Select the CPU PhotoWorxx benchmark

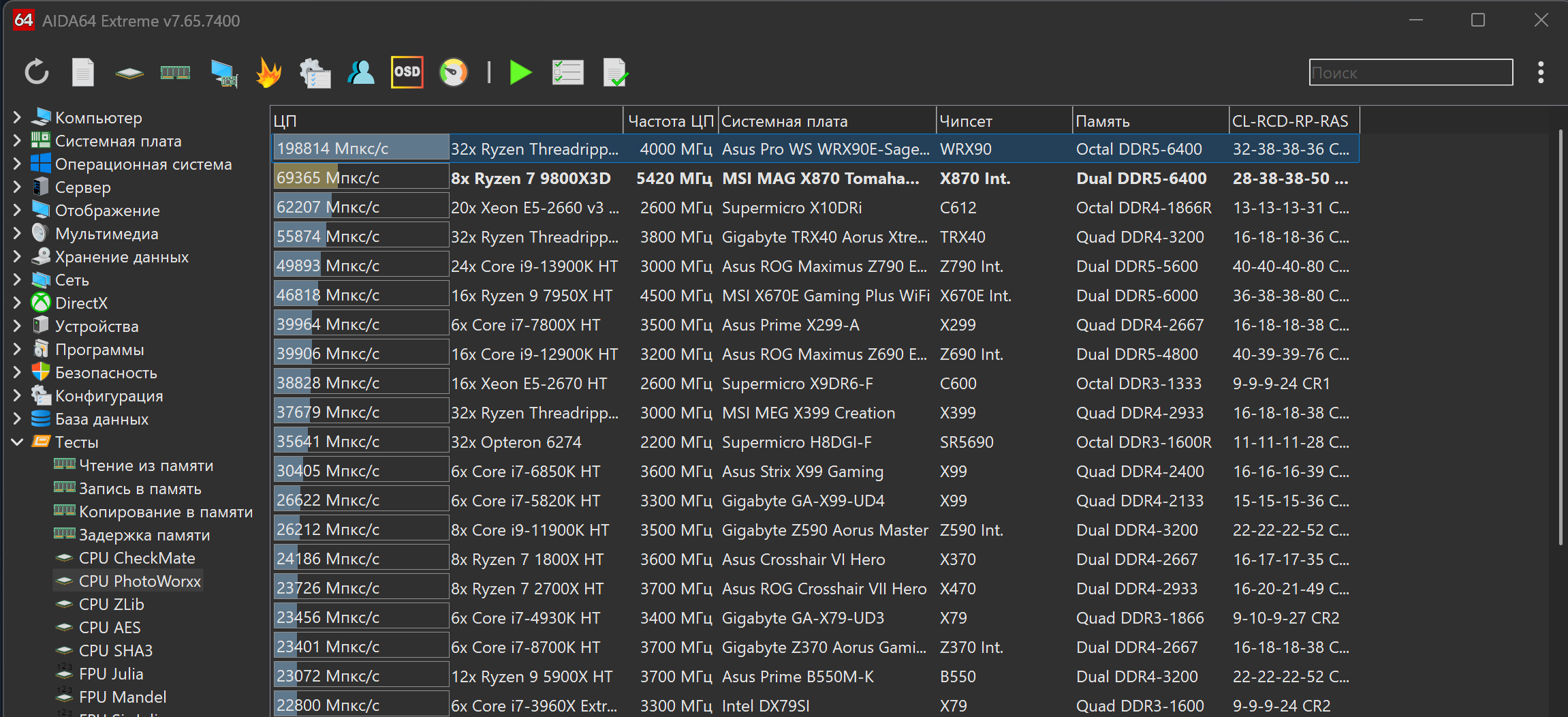click(140, 581)
